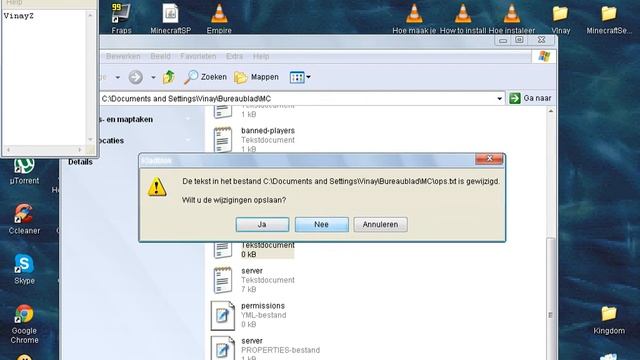
Task: Open the MinecraftSP desktop icon
Action: 170,18
